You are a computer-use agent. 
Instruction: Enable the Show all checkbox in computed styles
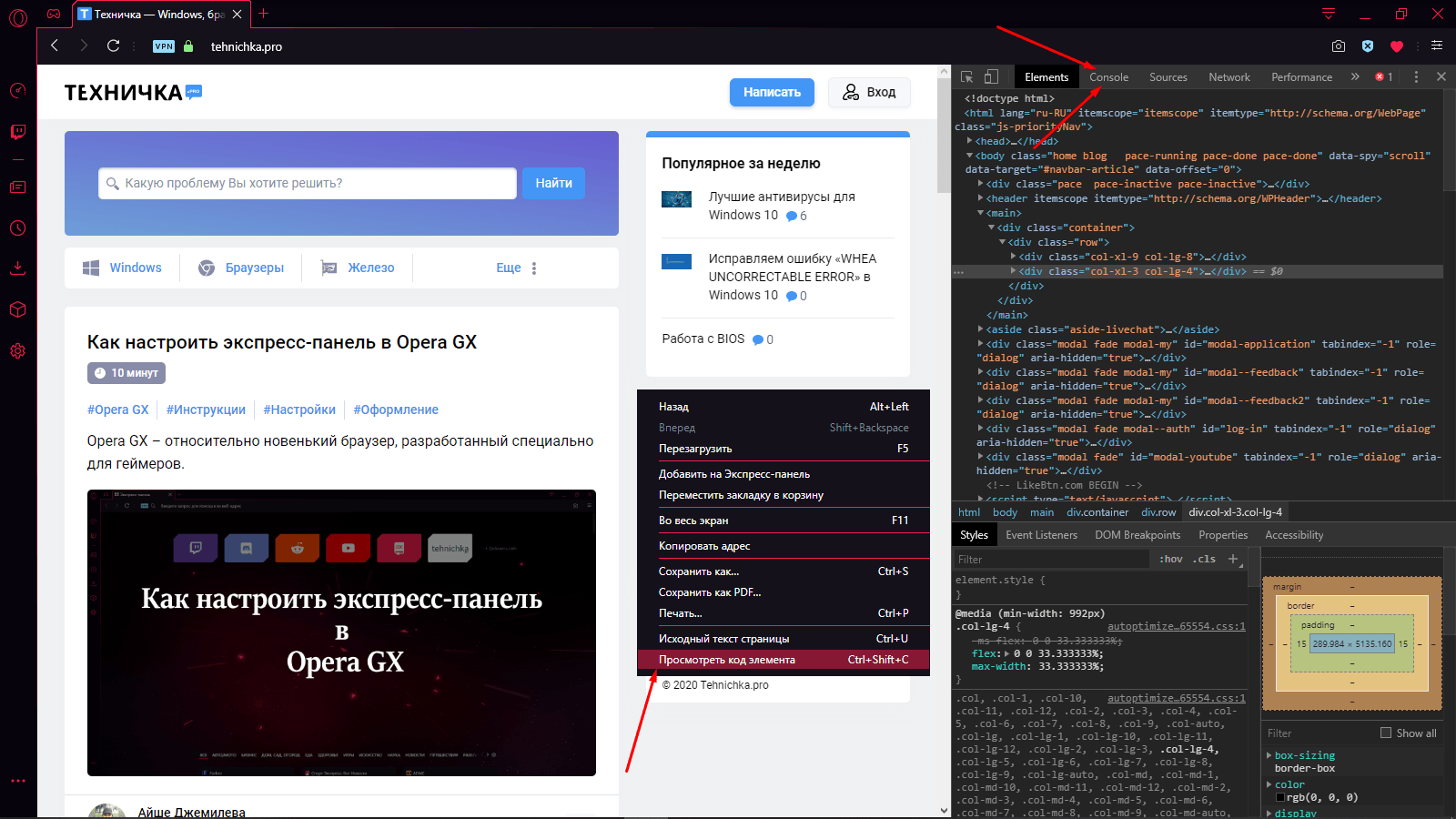coord(1386,733)
